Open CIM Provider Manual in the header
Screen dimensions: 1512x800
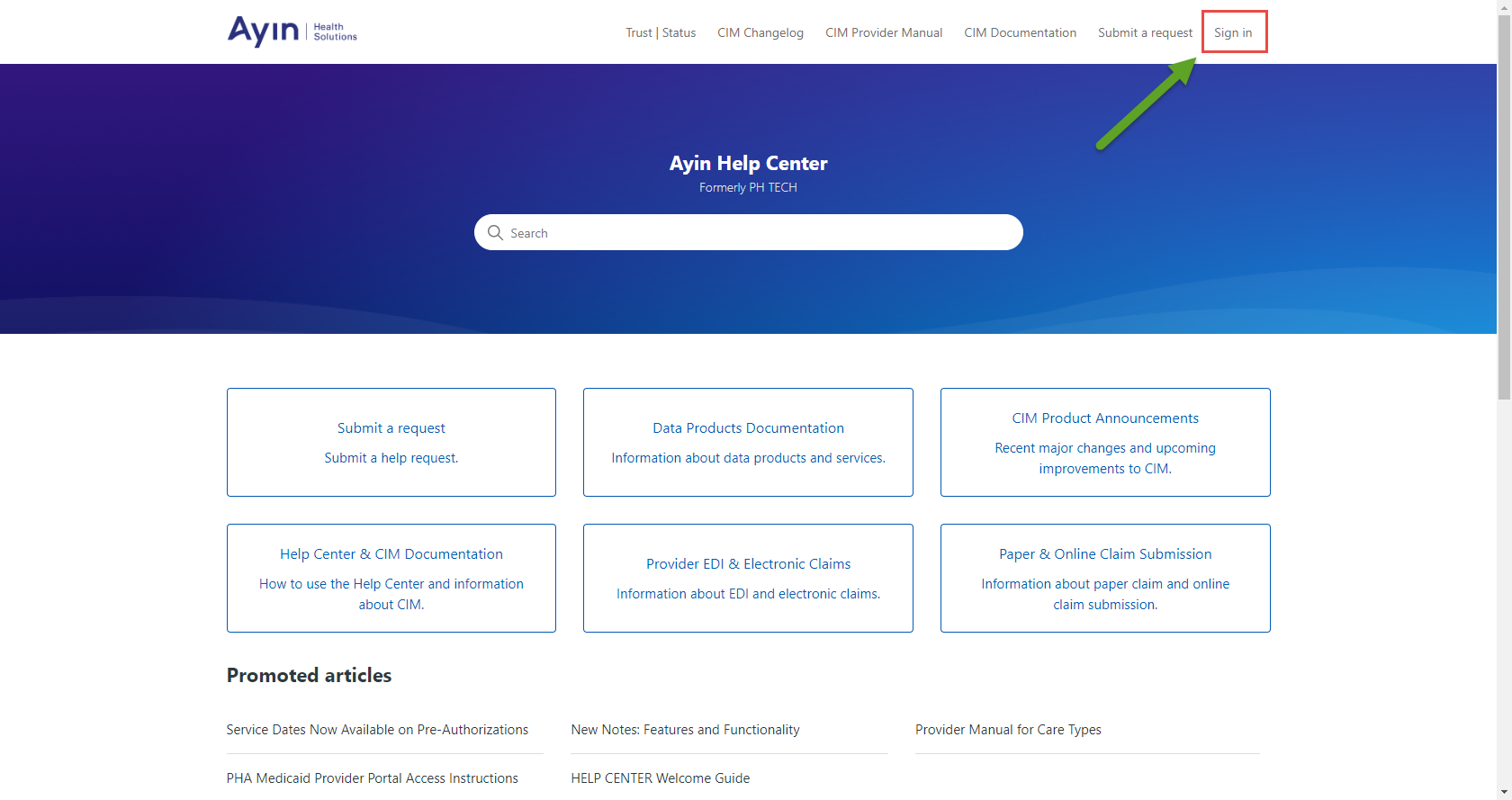coord(884,32)
